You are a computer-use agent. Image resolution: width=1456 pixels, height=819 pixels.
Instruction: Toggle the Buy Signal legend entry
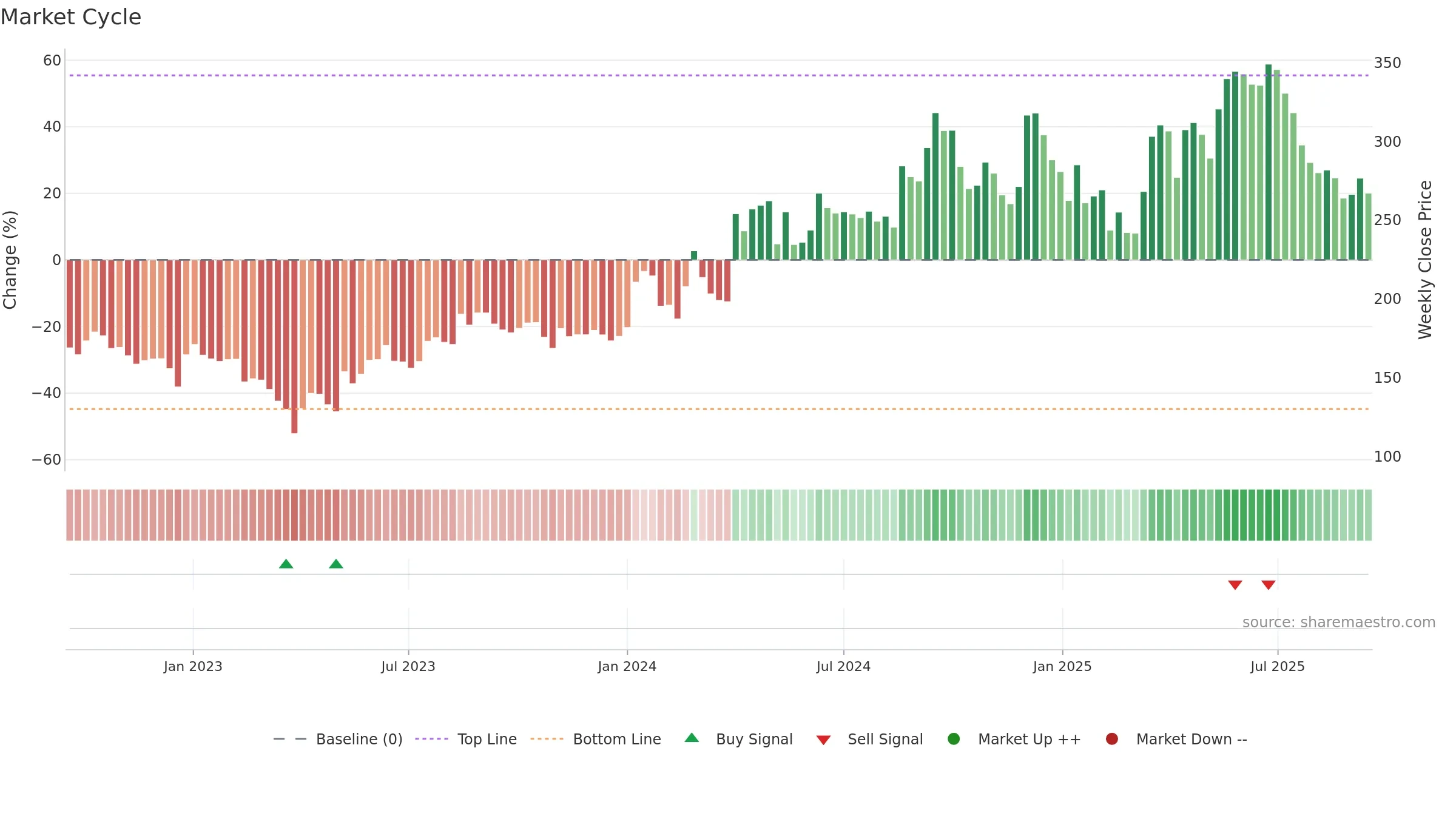click(x=738, y=739)
